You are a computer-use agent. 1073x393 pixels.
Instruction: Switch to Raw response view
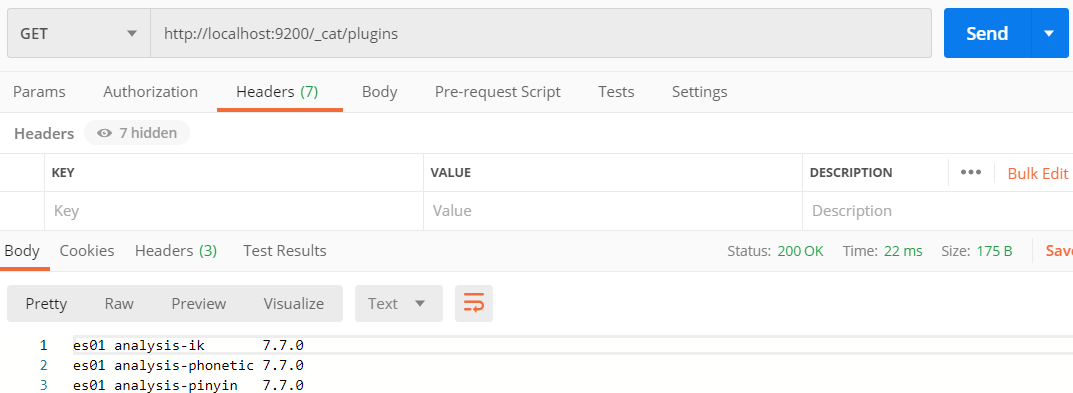(119, 303)
